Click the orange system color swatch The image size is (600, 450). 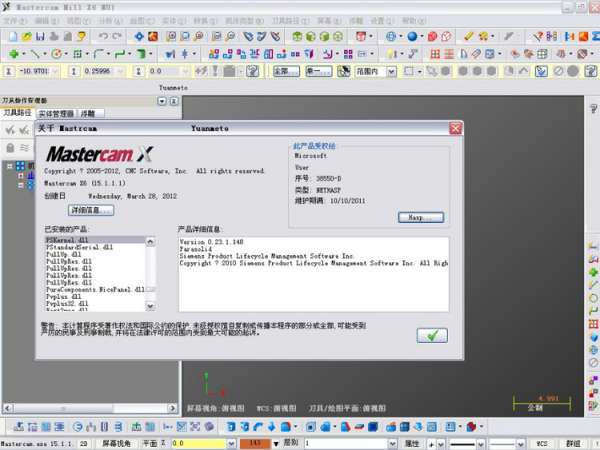pos(254,443)
